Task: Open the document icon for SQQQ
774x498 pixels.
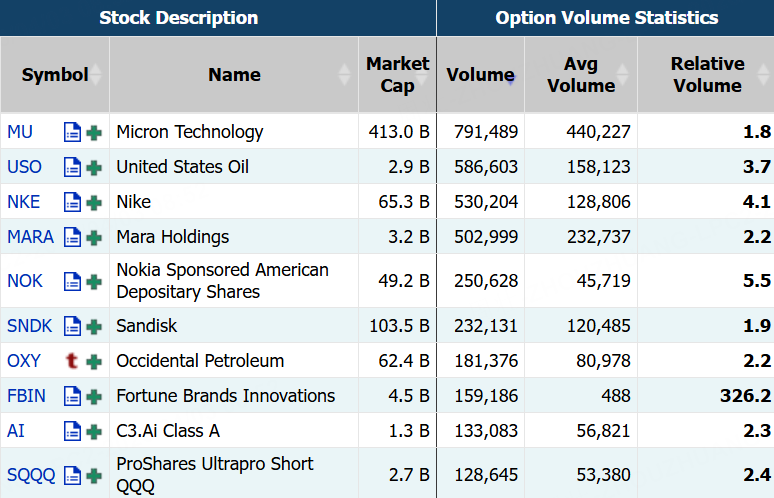Action: pos(72,475)
